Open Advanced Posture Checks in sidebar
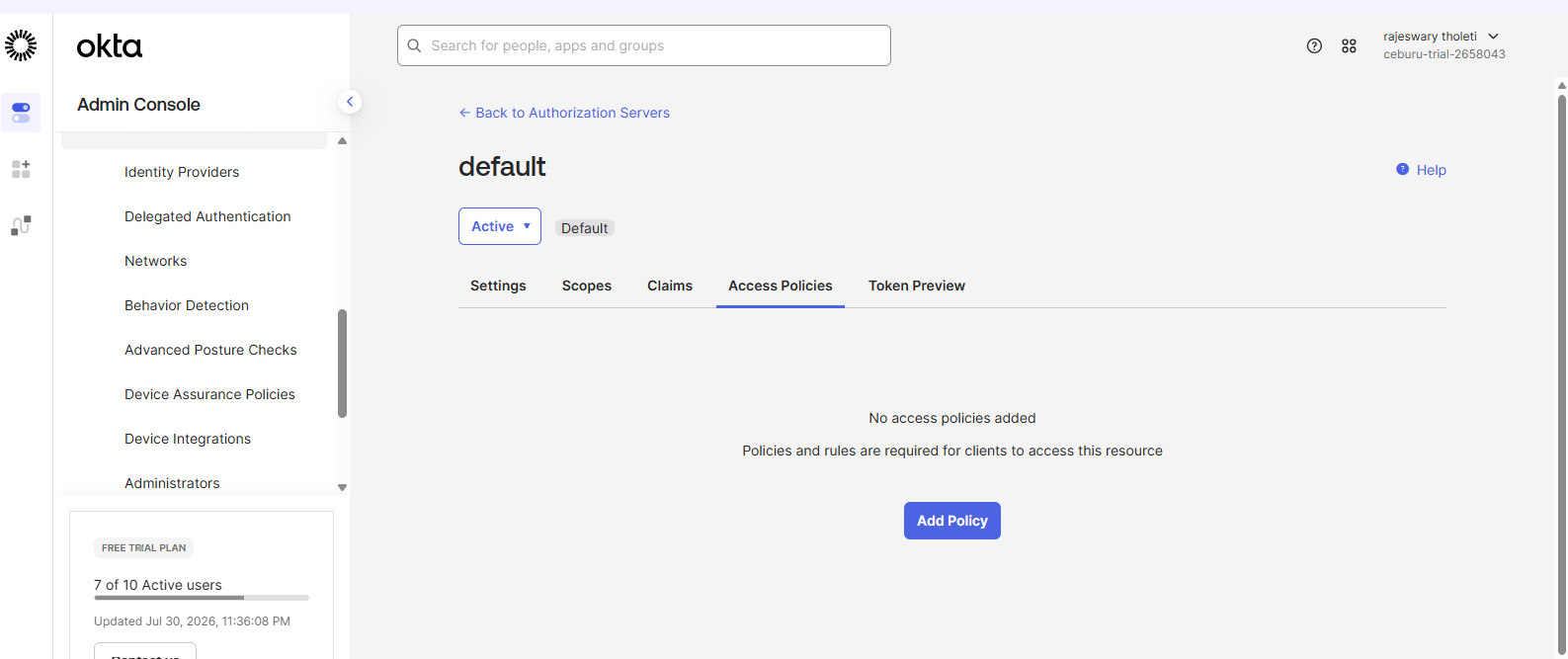The width and height of the screenshot is (1568, 659). (210, 350)
